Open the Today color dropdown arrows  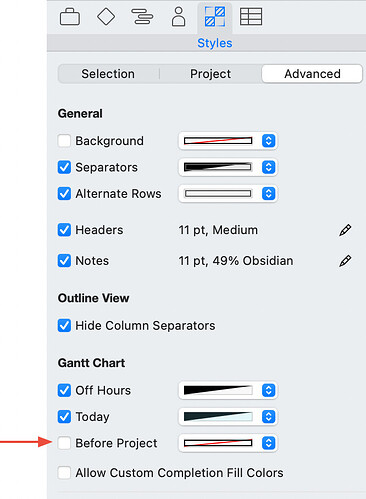(269, 417)
